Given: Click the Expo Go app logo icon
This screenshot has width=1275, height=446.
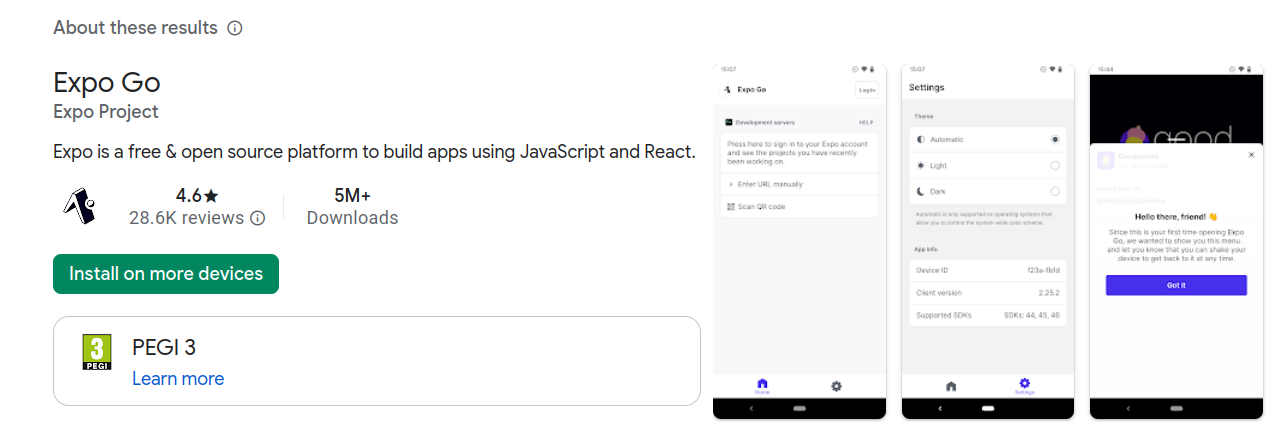Looking at the screenshot, I should point(79,205).
